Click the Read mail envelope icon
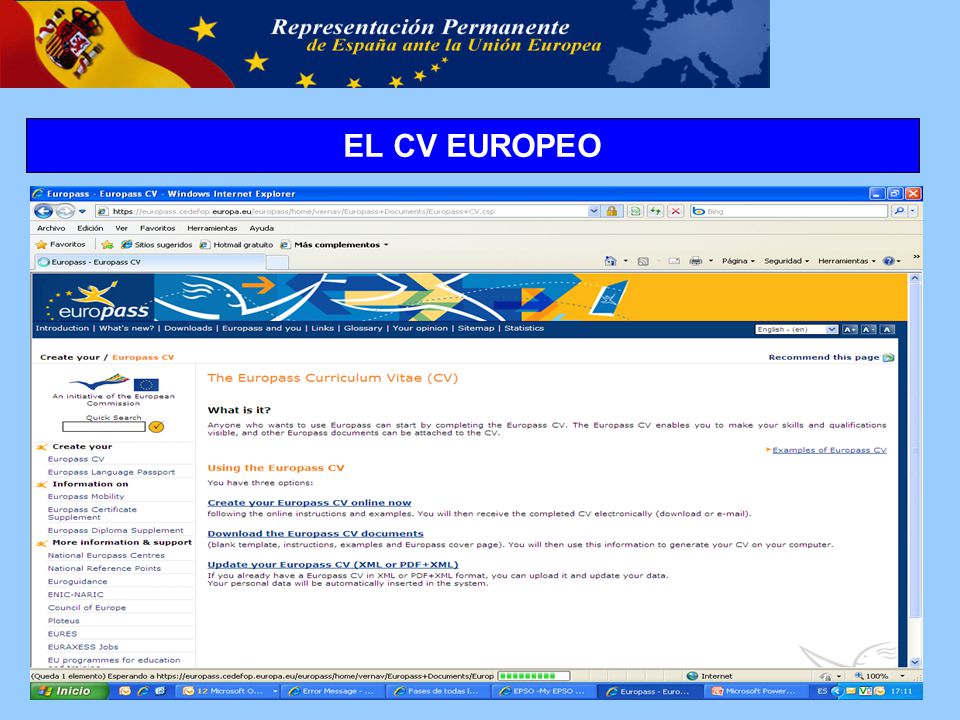 click(x=674, y=261)
